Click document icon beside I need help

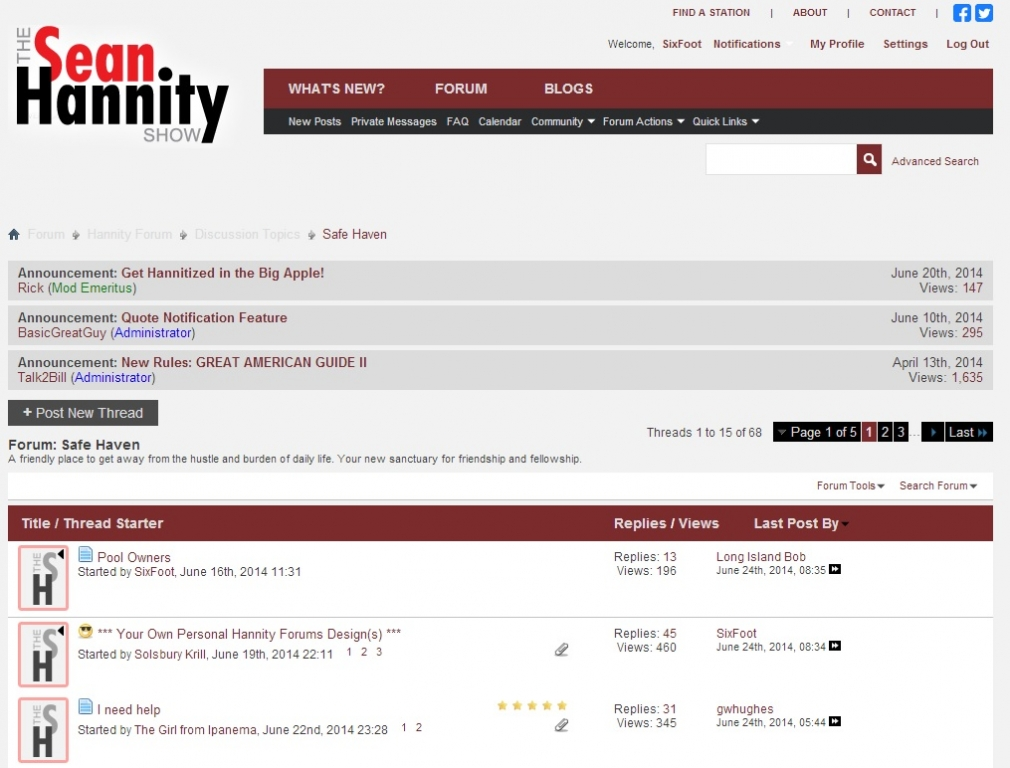pyautogui.click(x=85, y=707)
